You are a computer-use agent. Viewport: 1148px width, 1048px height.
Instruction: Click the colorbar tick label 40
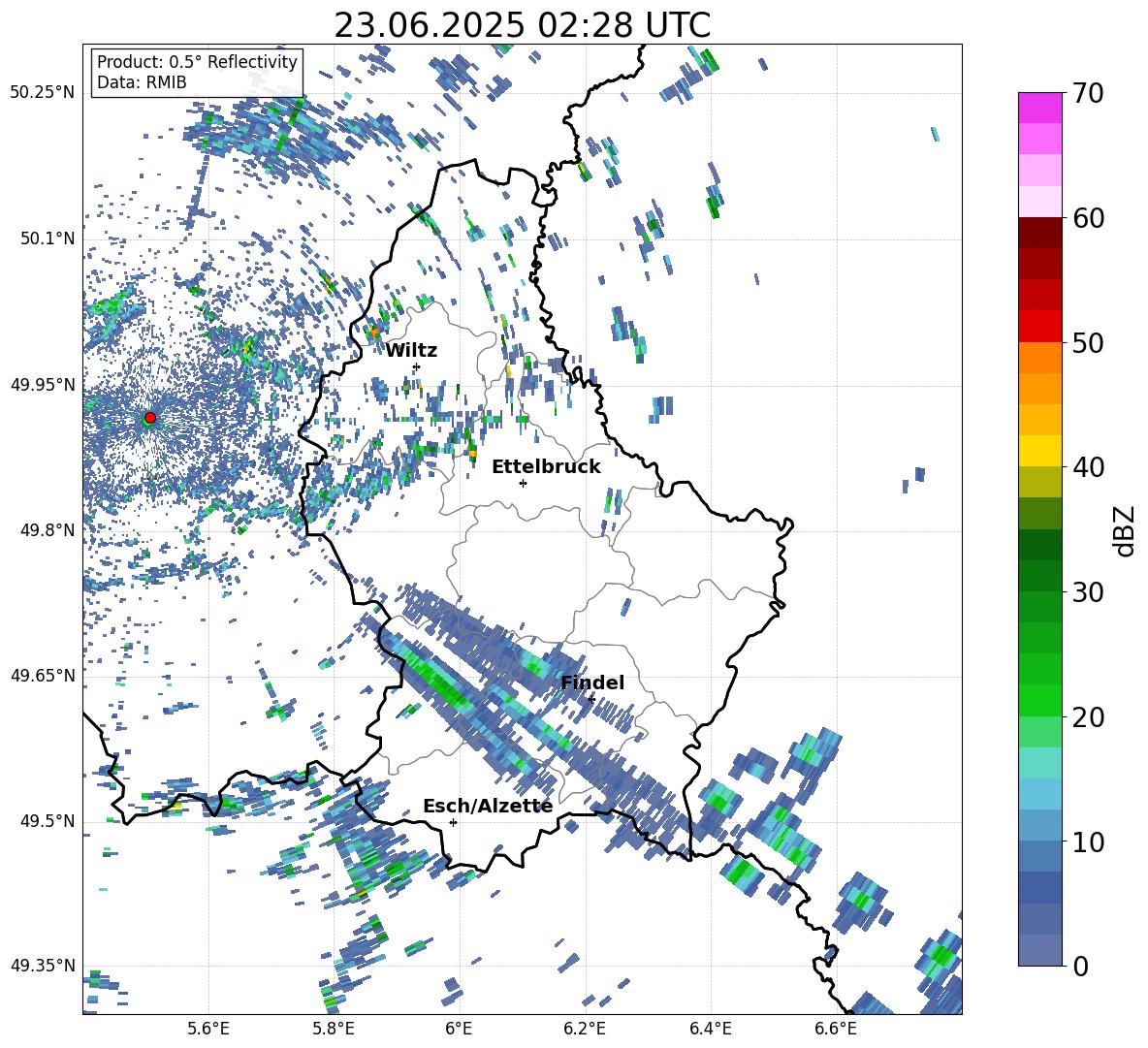[x=1088, y=467]
